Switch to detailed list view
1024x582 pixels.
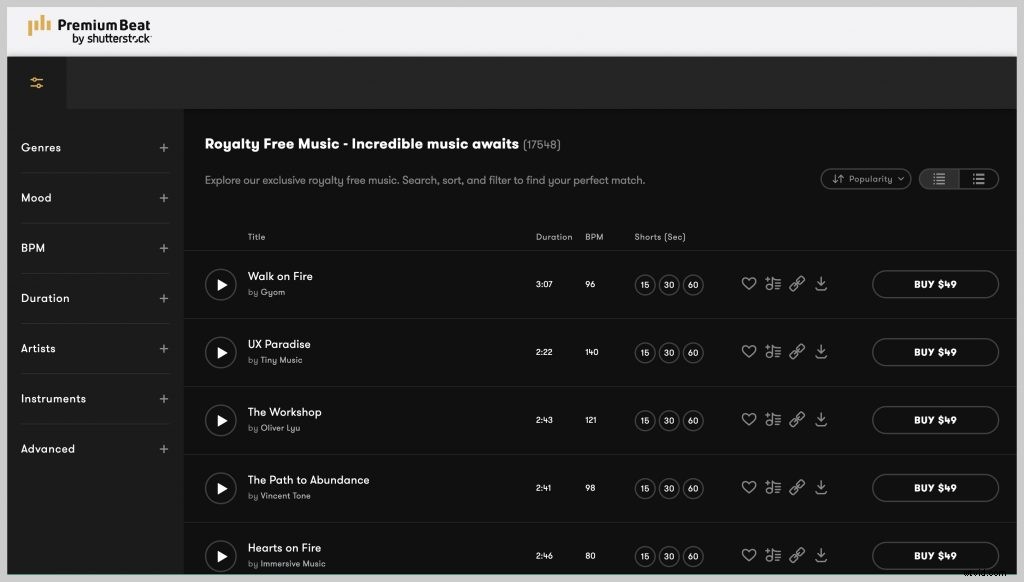coord(979,179)
